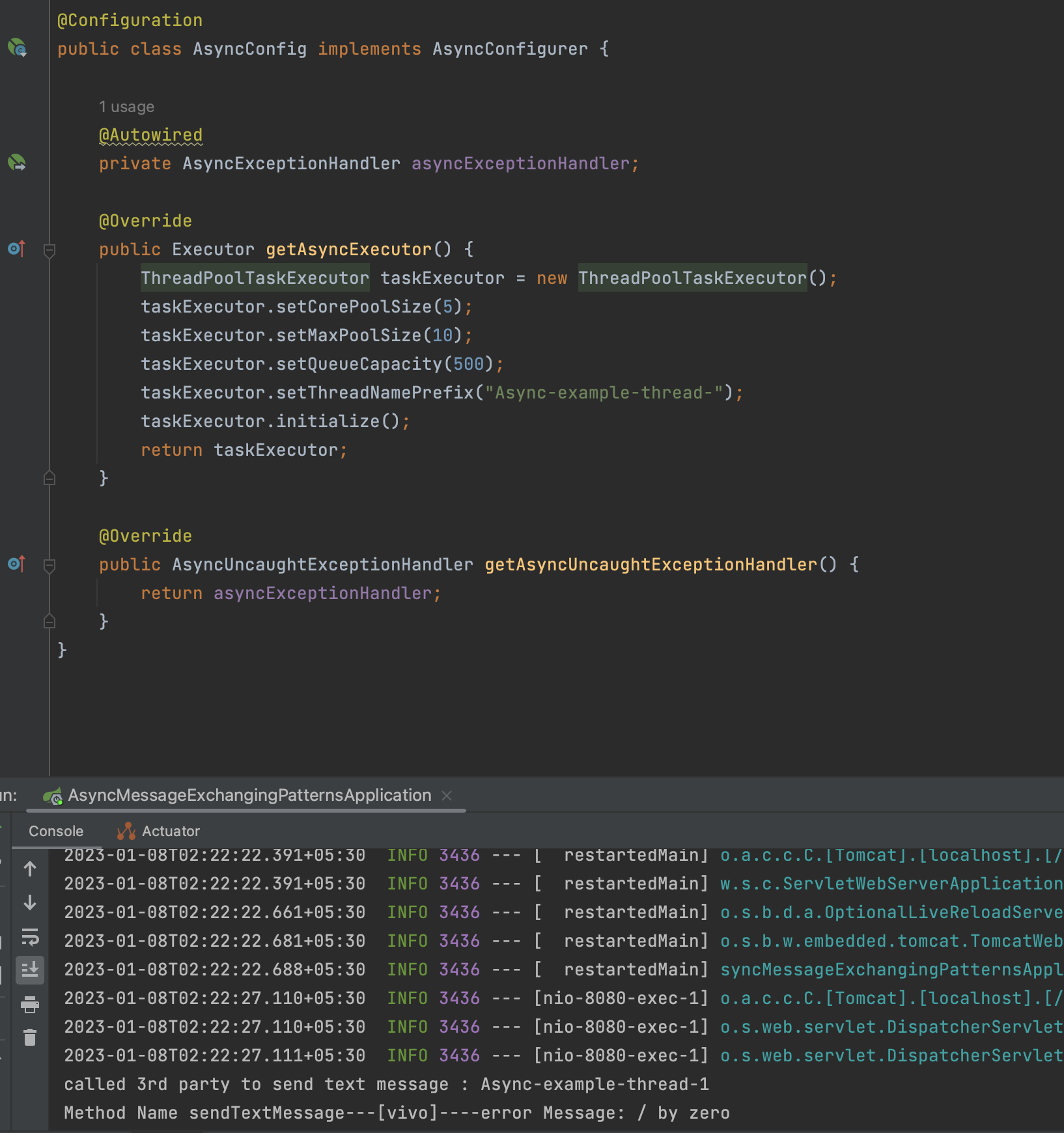The height and width of the screenshot is (1133, 1064).
Task: Collapse the getAsyncUncaughtExceptionHandler method fold arrow
Action: (x=49, y=565)
